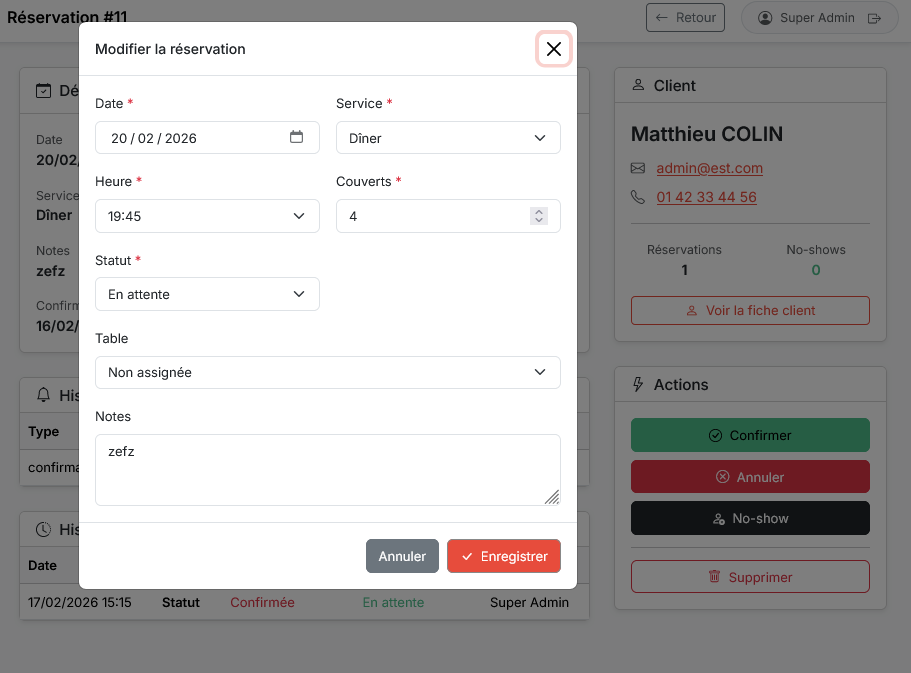Open the Statut dropdown showing En attente

pyautogui.click(x=207, y=294)
